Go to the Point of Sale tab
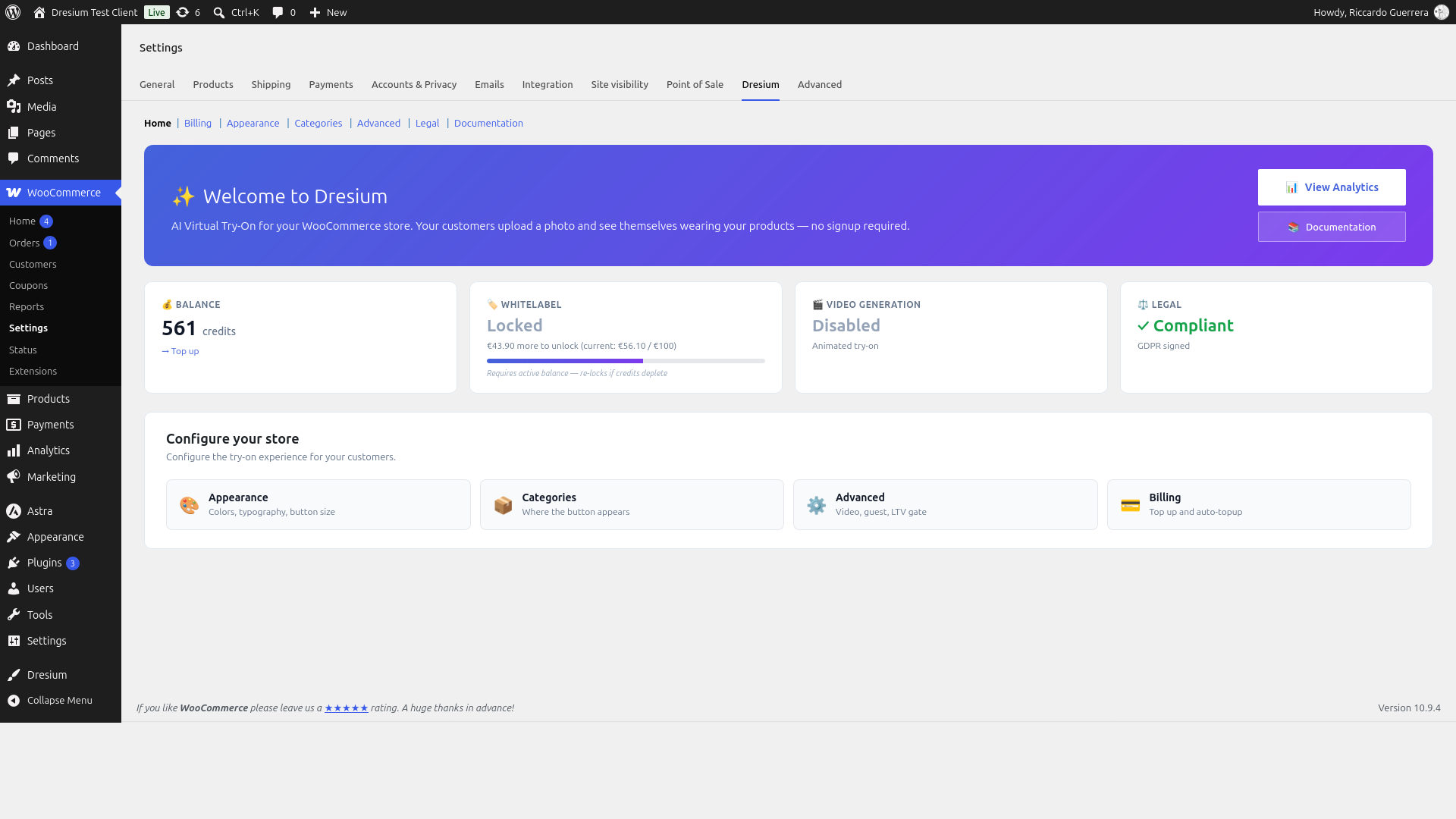The width and height of the screenshot is (1456, 819). [x=695, y=84]
